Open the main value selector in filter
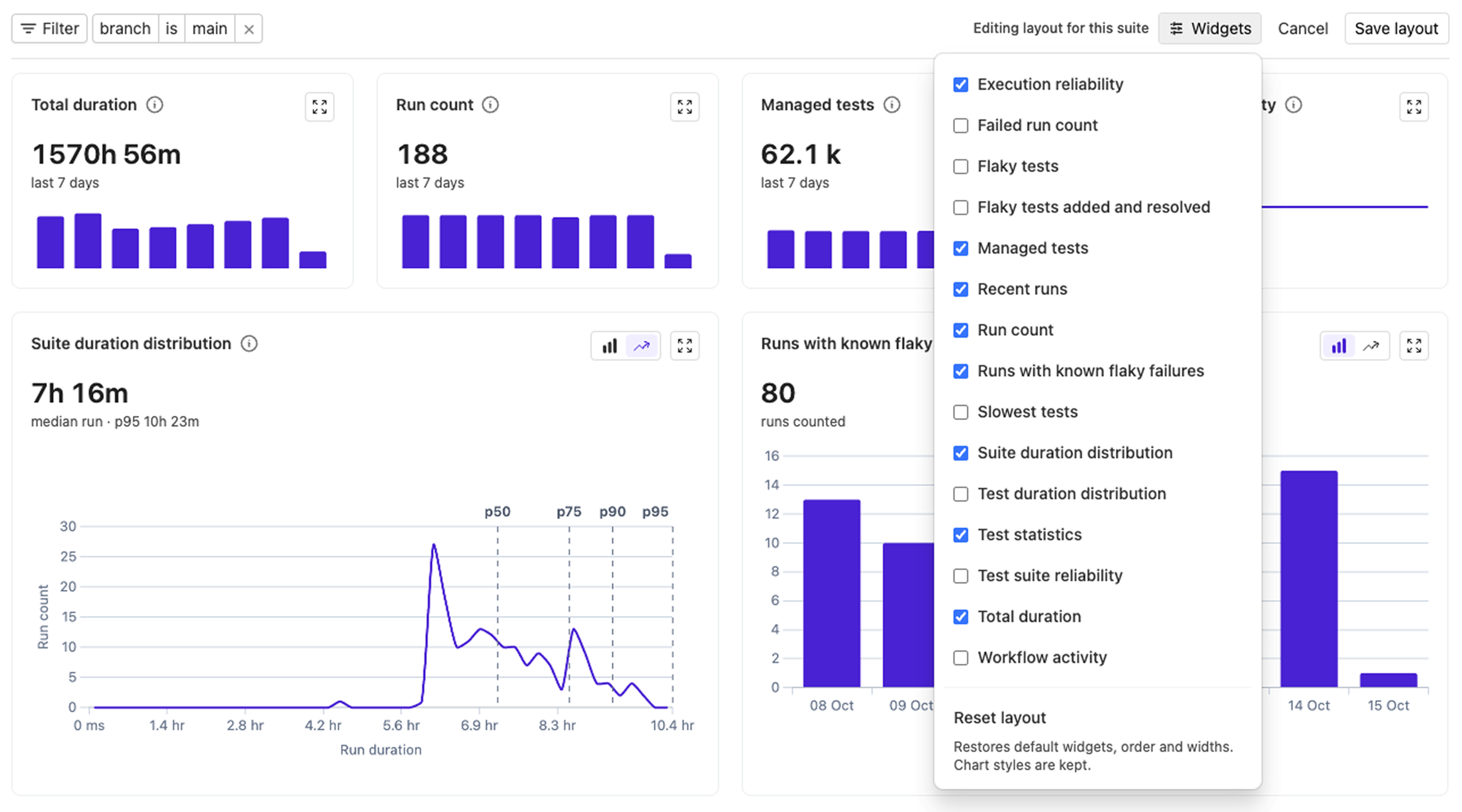Image resolution: width=1462 pixels, height=812 pixels. [x=209, y=29]
